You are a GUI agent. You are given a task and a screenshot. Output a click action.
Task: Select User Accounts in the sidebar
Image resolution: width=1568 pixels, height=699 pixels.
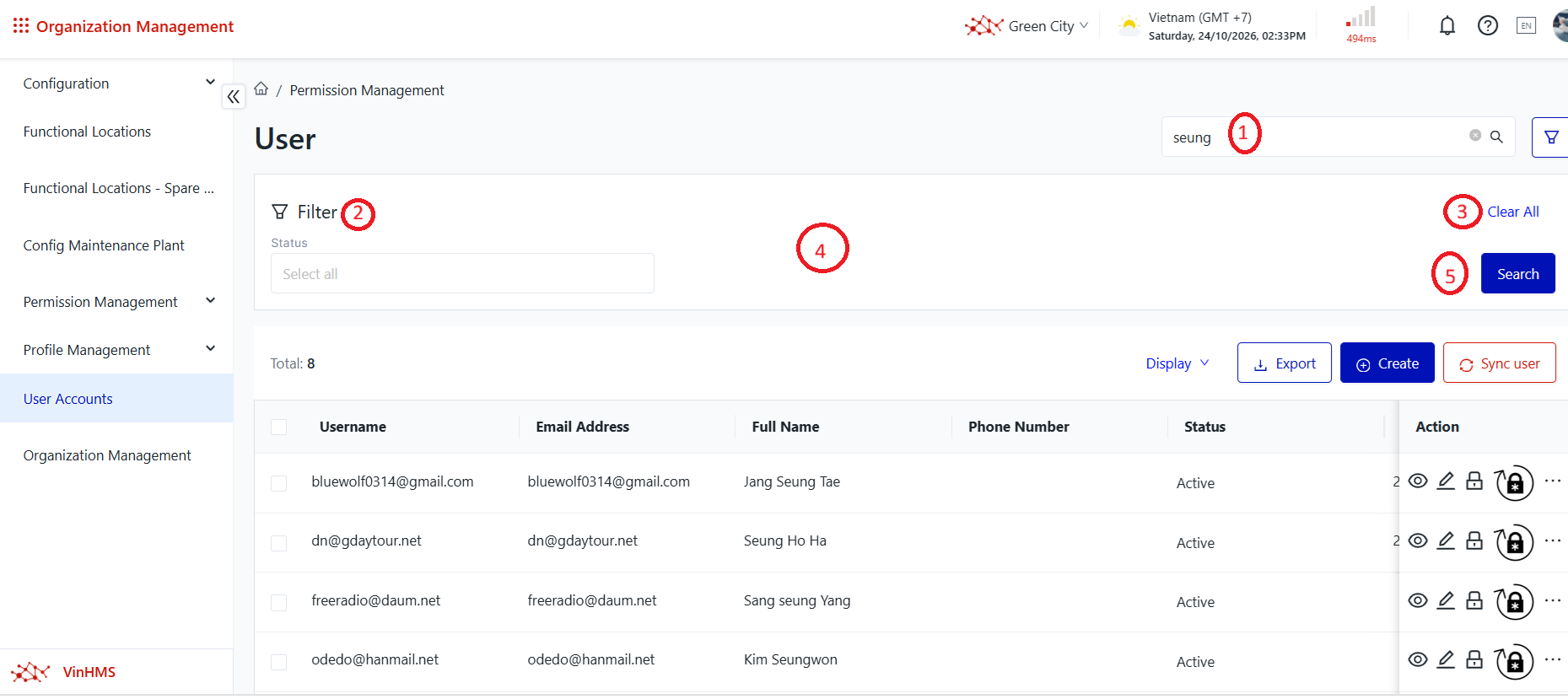tap(116, 398)
